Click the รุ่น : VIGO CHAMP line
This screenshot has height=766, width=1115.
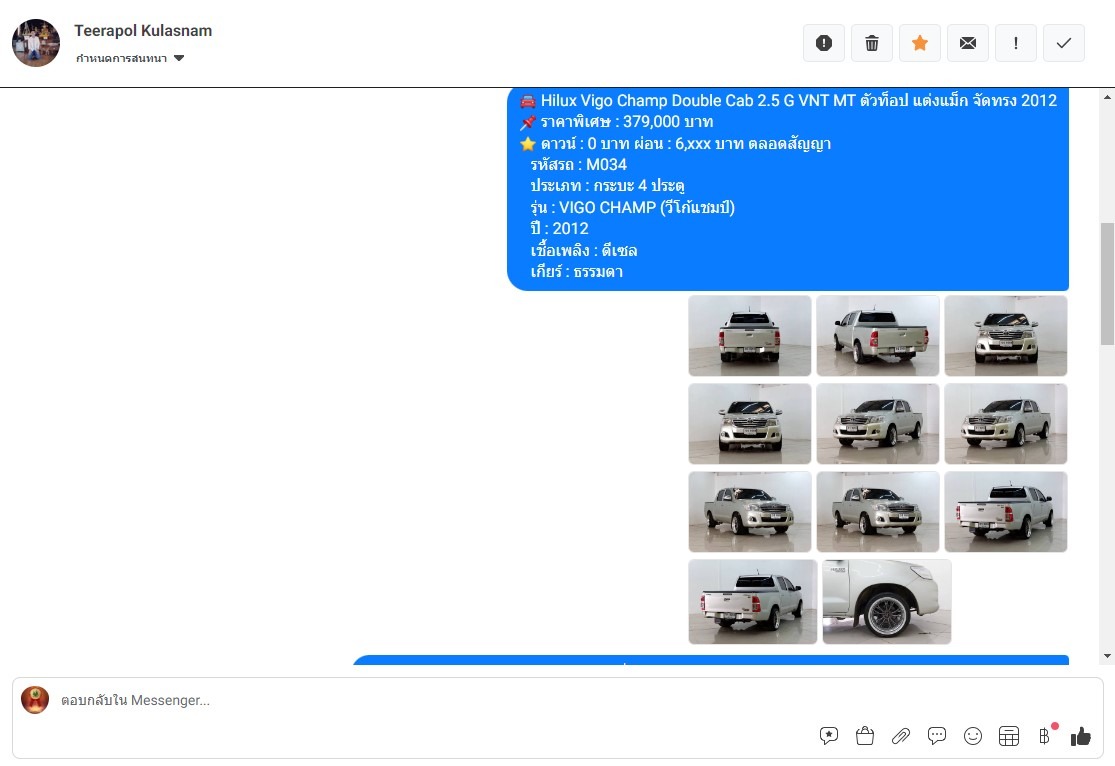coord(632,207)
